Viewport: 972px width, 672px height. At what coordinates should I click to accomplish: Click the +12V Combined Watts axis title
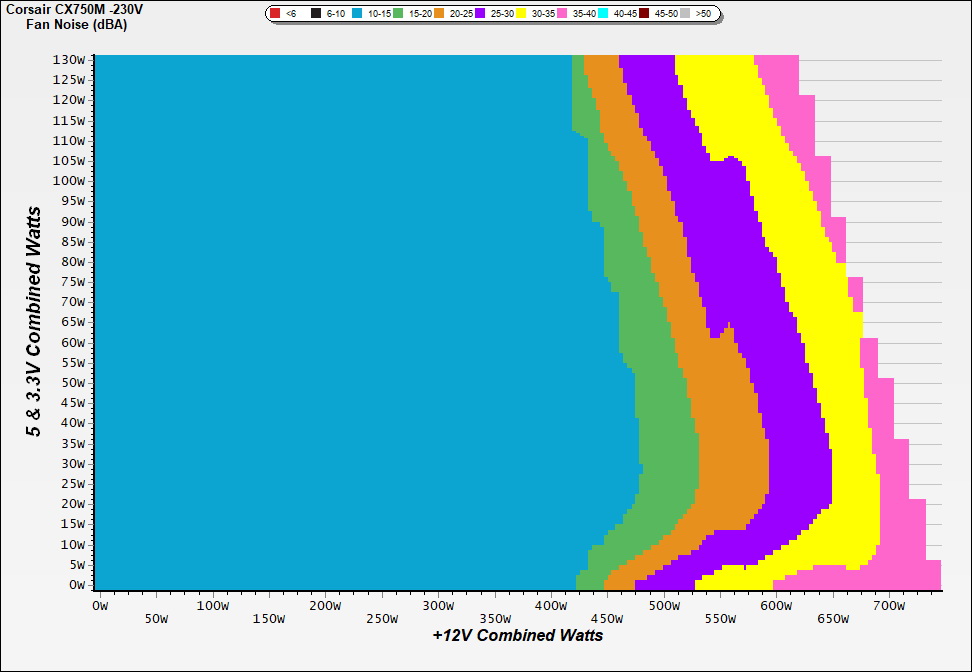[x=518, y=635]
